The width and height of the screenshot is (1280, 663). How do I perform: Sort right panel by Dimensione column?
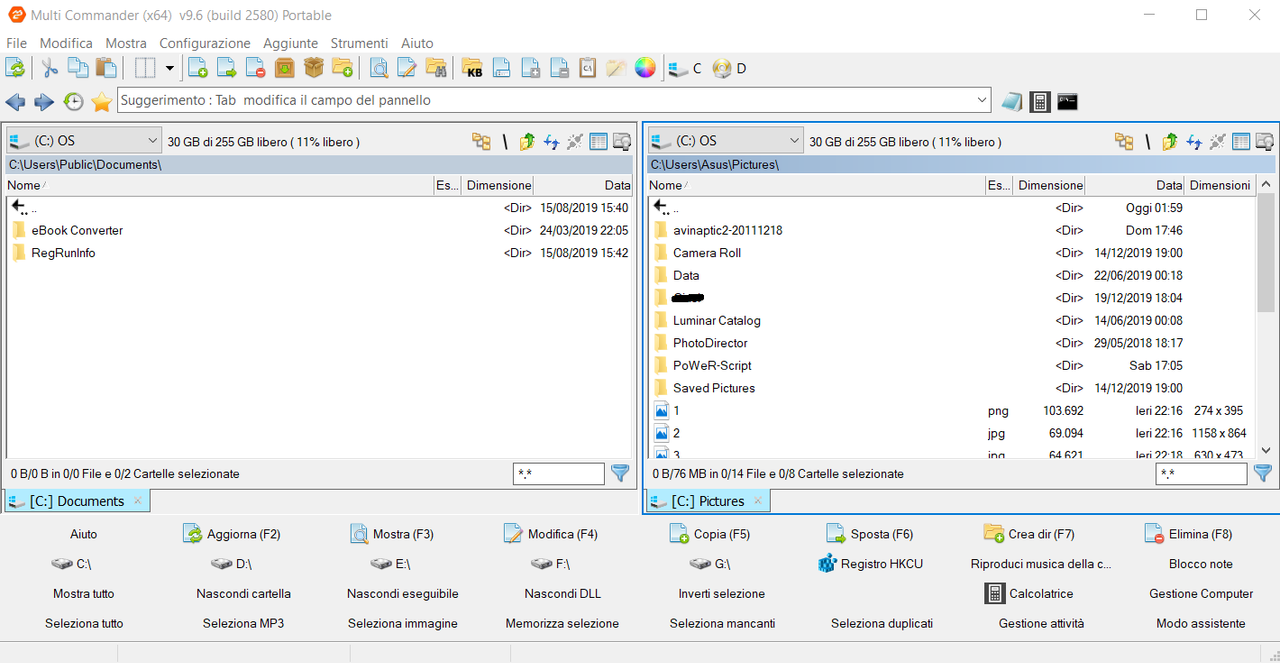tap(1049, 185)
